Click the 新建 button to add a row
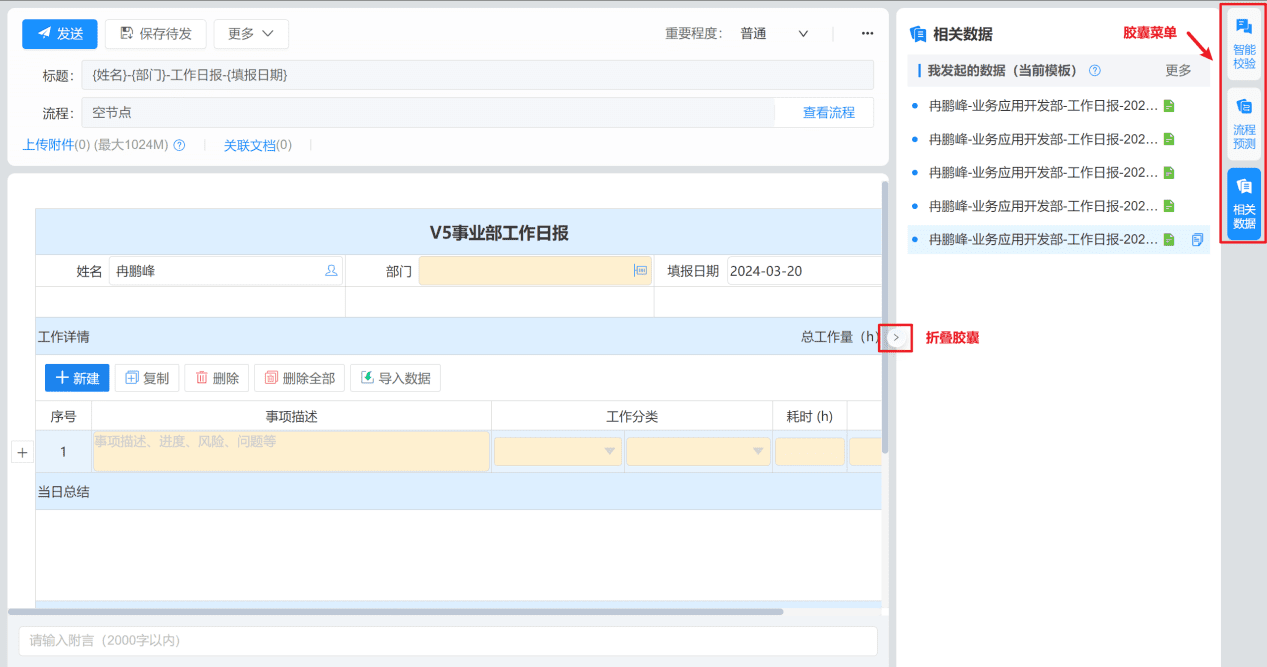 coord(77,378)
